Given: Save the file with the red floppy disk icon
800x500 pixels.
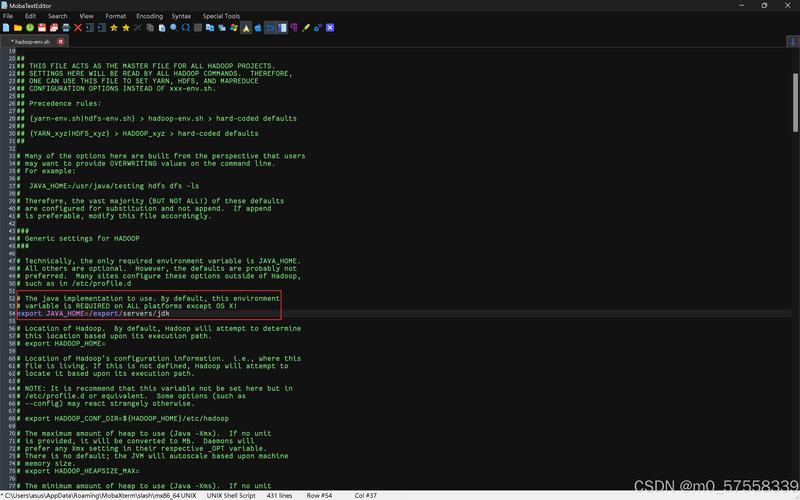Looking at the screenshot, I should click(x=42, y=28).
